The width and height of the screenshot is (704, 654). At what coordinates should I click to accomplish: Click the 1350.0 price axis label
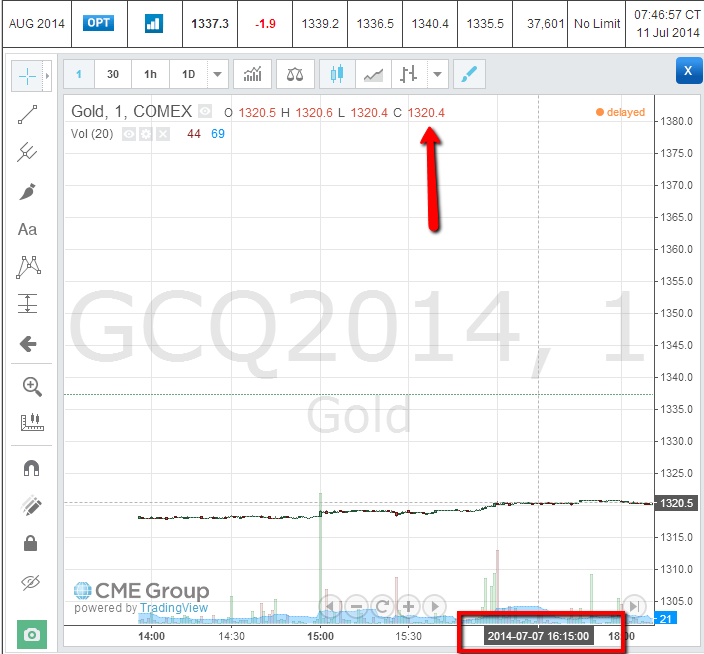[x=677, y=313]
